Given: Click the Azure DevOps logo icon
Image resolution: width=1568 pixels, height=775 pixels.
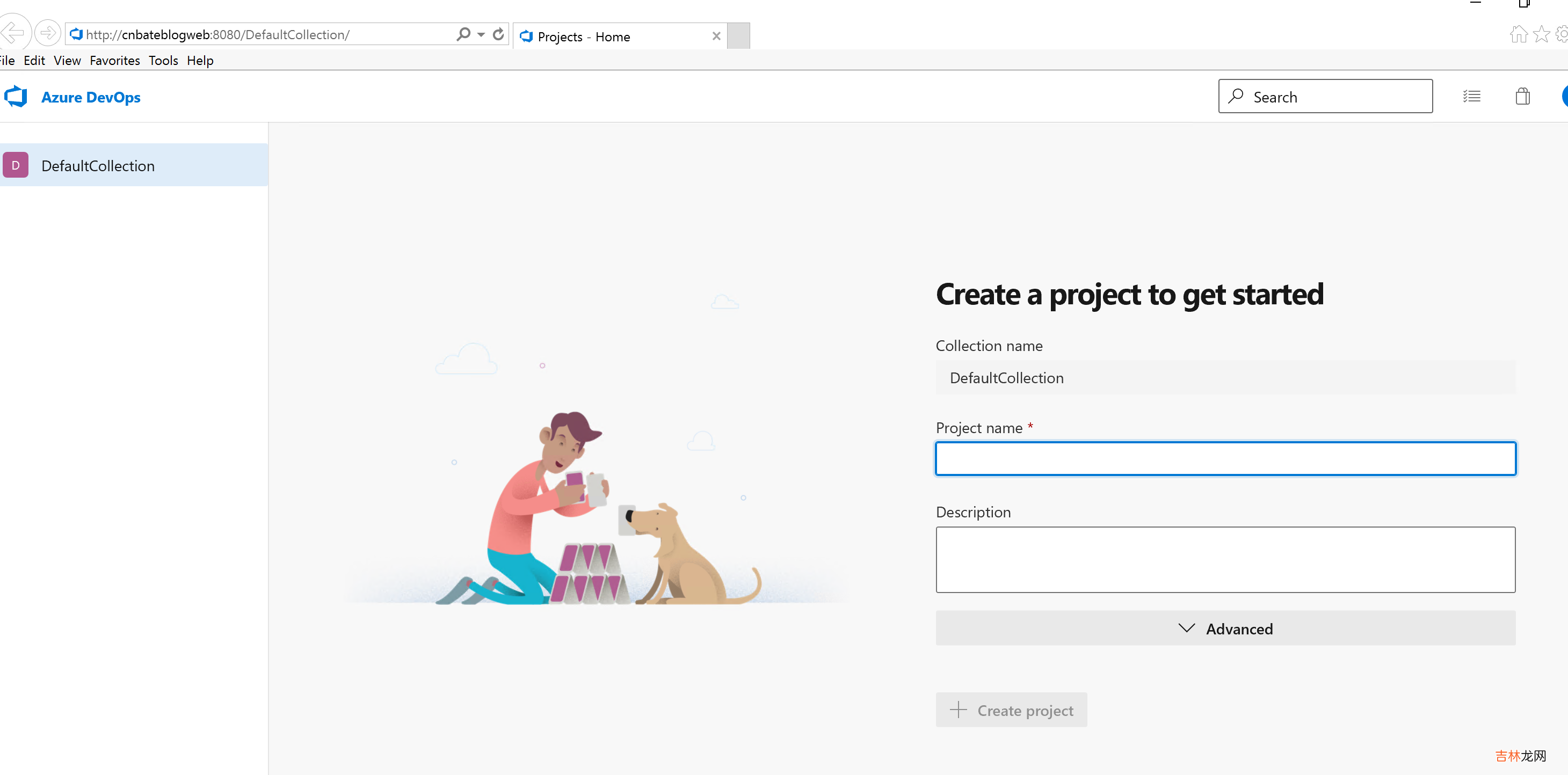Looking at the screenshot, I should click(16, 97).
